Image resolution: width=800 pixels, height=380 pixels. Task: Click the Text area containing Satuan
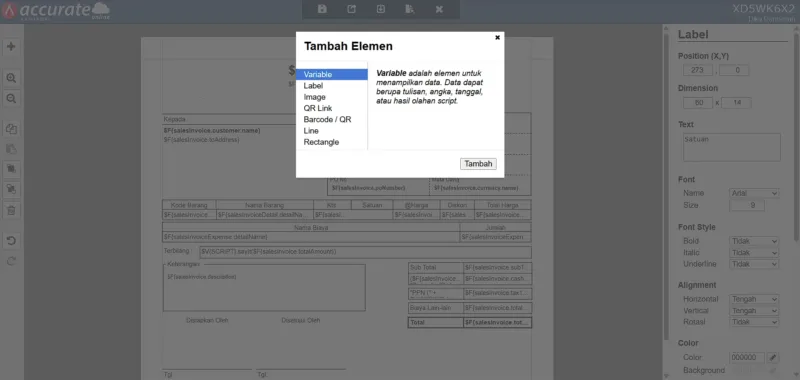point(731,147)
